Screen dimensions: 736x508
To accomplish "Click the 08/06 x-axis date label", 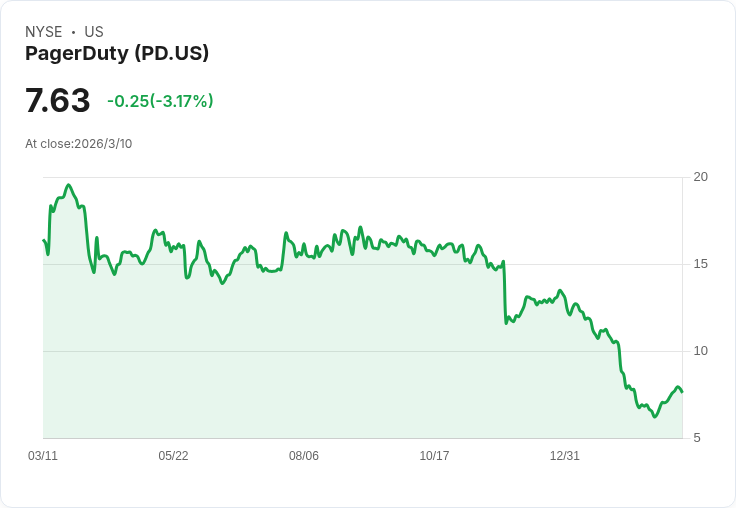I will pyautogui.click(x=304, y=456).
